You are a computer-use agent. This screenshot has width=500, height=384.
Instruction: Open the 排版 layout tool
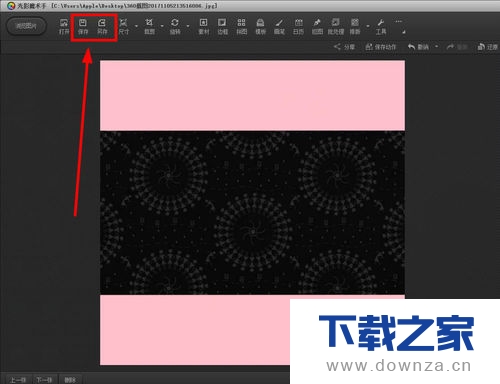click(x=355, y=27)
